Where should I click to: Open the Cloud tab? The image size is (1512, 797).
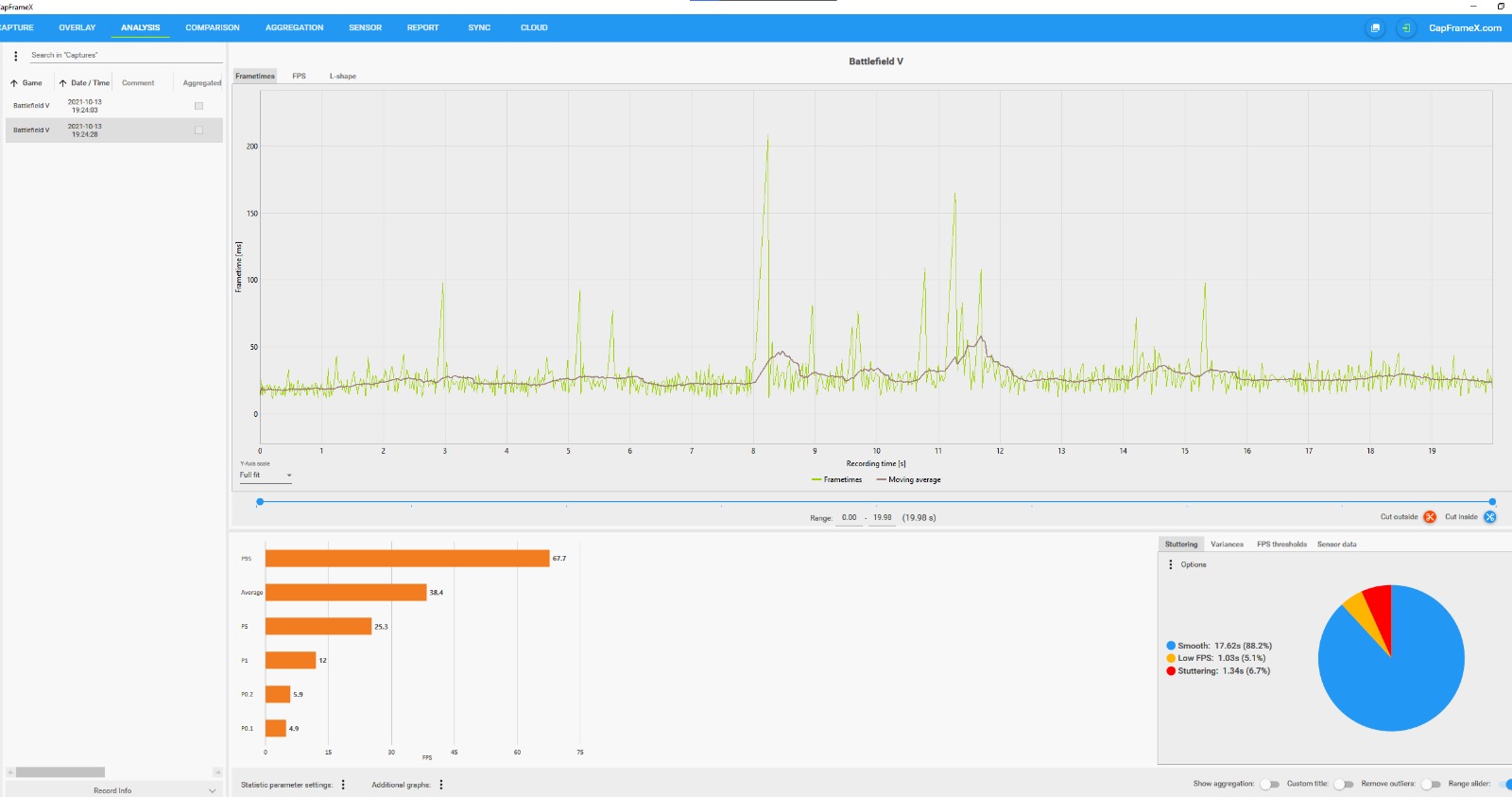(x=534, y=28)
